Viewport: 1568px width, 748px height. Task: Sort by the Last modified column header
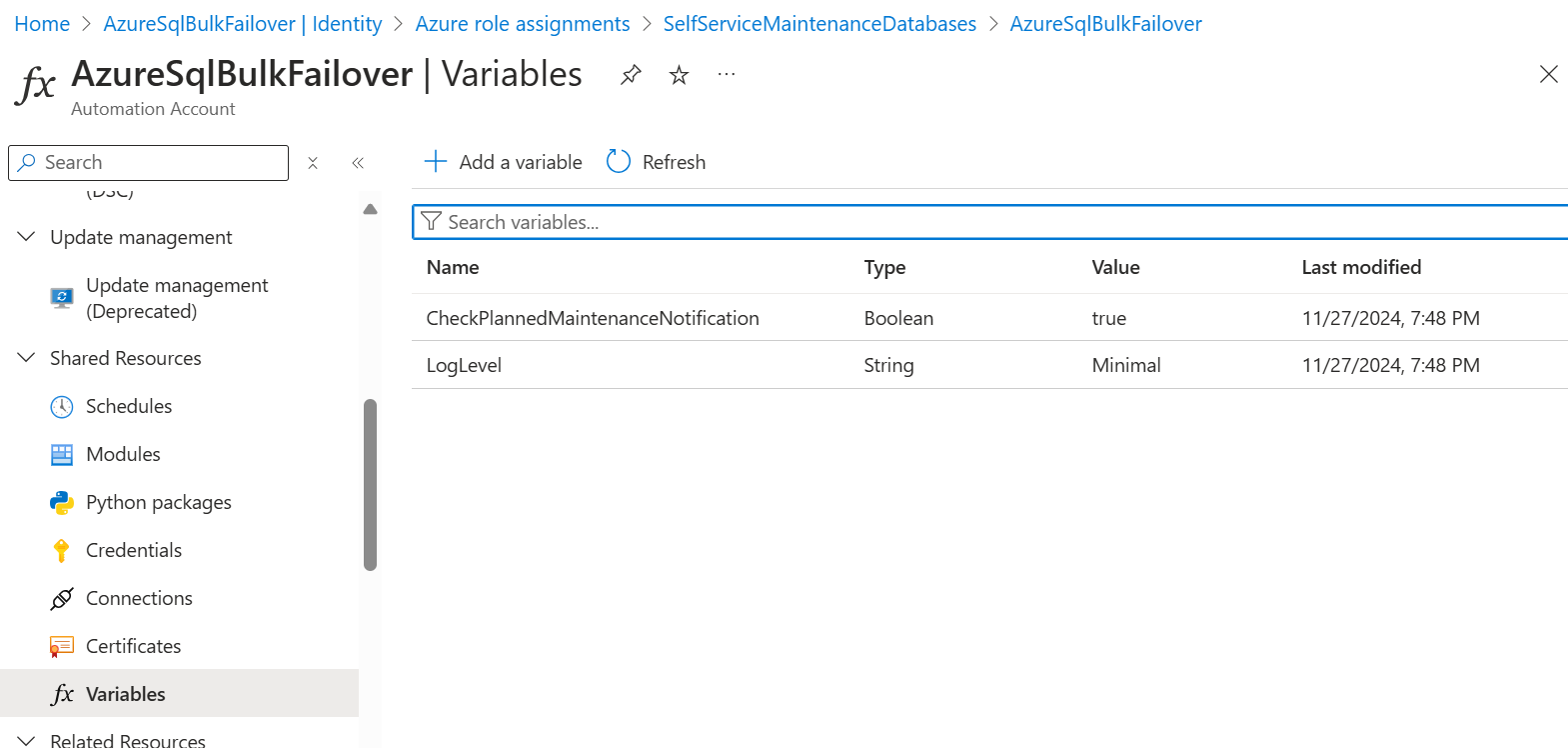(x=1361, y=267)
